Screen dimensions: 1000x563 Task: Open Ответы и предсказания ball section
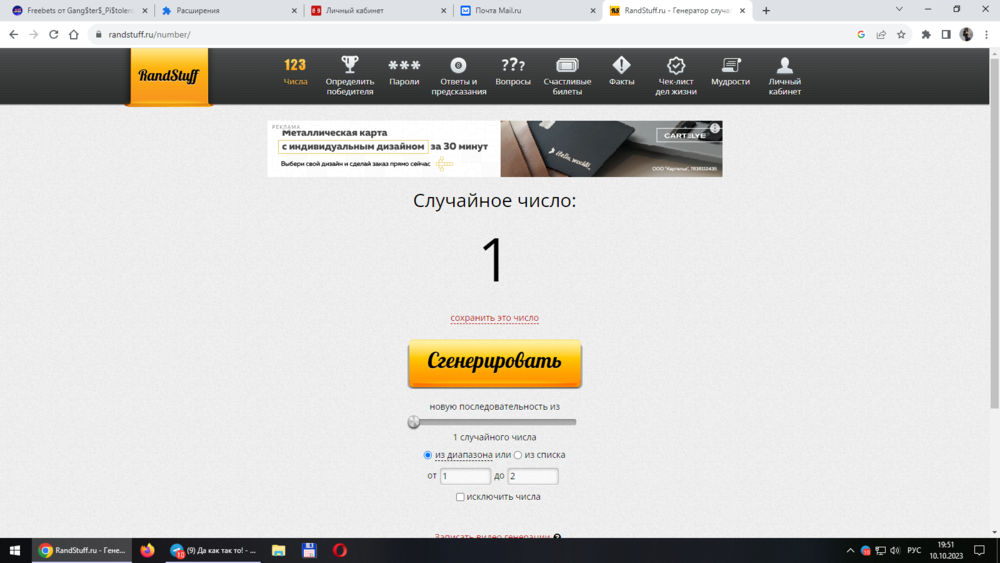pyautogui.click(x=459, y=75)
